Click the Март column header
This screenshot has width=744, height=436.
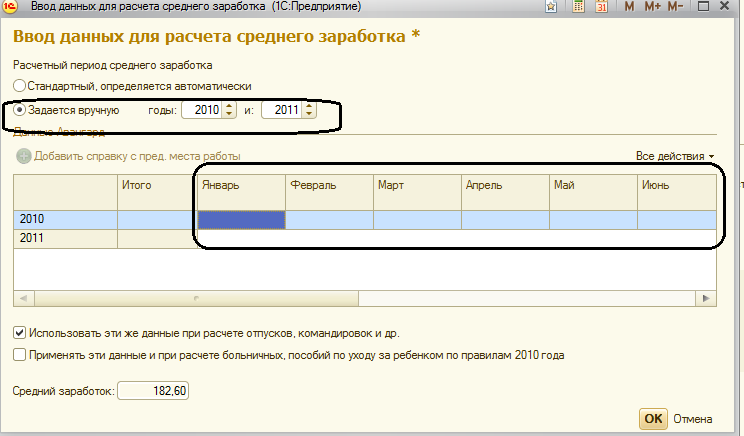point(417,192)
